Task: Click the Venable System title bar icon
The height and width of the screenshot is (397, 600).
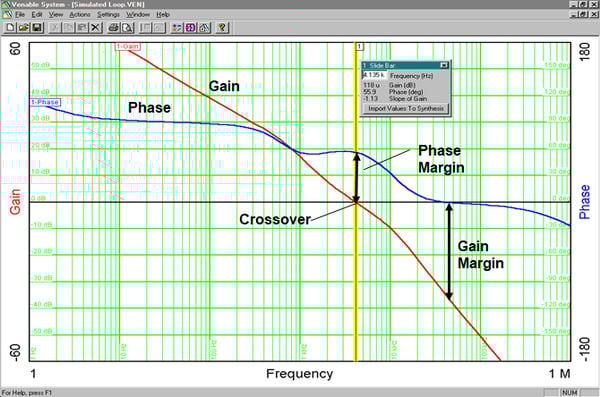Action: click(5, 4)
